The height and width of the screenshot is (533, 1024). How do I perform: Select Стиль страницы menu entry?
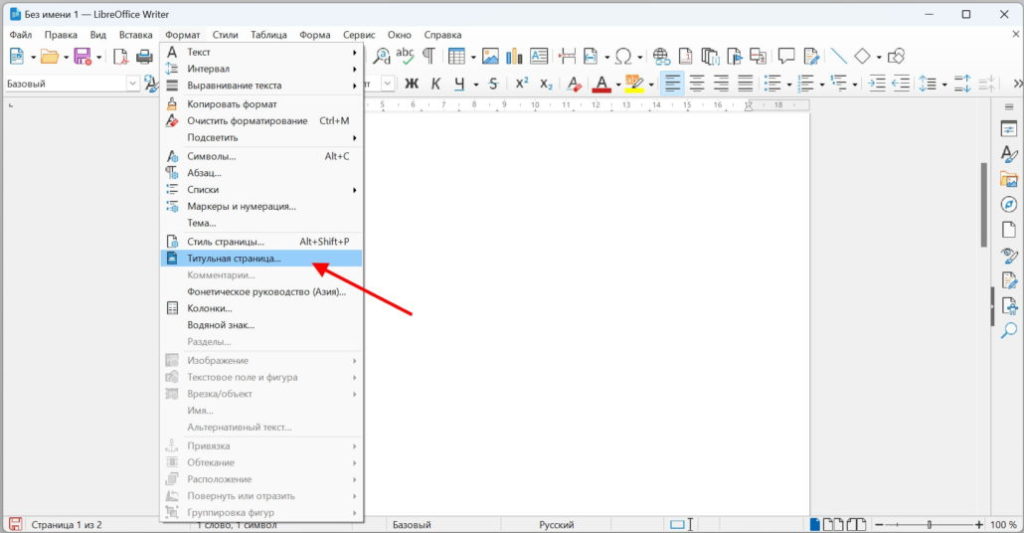click(261, 242)
